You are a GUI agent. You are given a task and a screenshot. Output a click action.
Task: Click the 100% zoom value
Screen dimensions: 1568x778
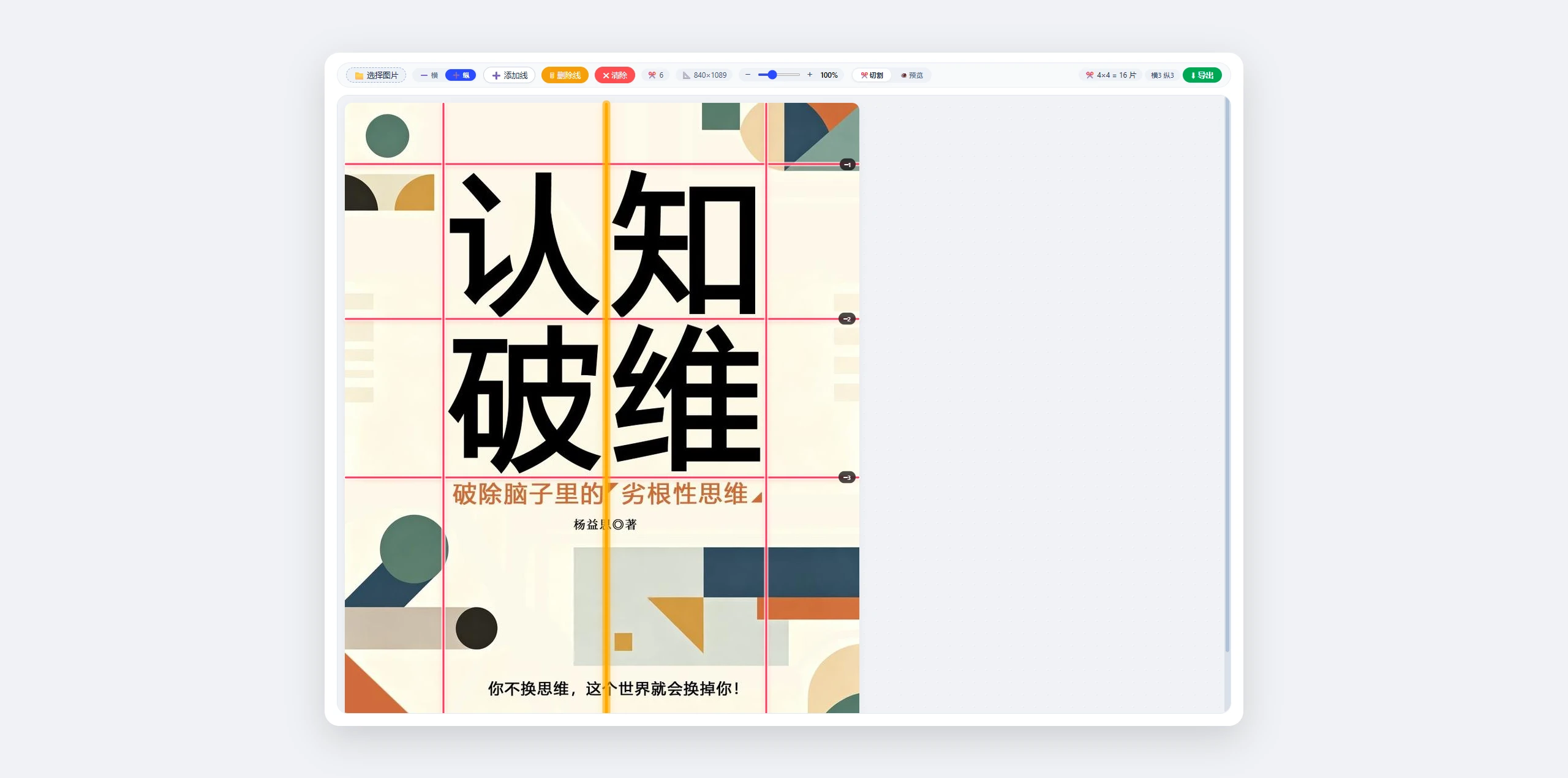click(829, 75)
